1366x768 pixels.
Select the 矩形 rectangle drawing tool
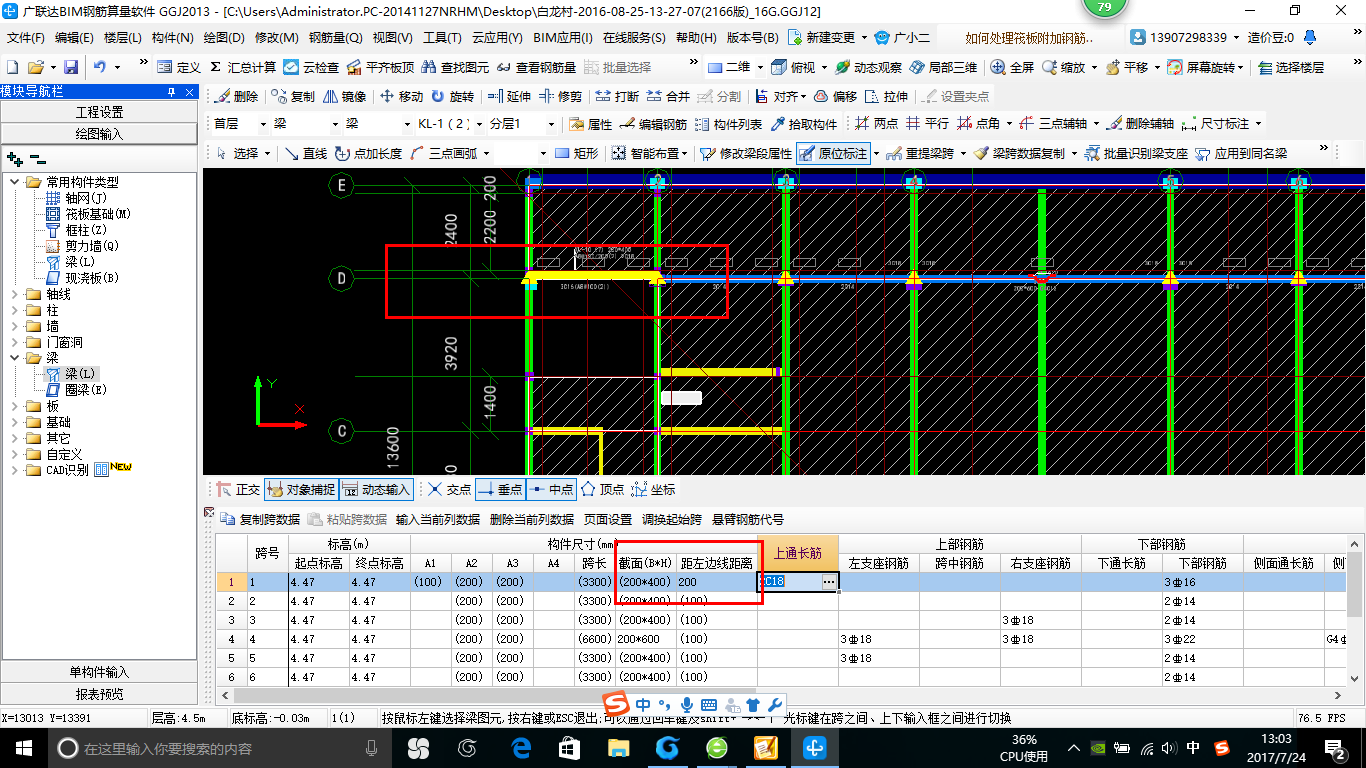(577, 153)
